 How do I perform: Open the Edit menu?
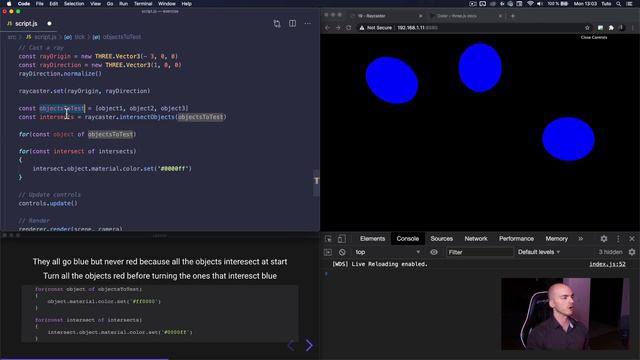53,4
